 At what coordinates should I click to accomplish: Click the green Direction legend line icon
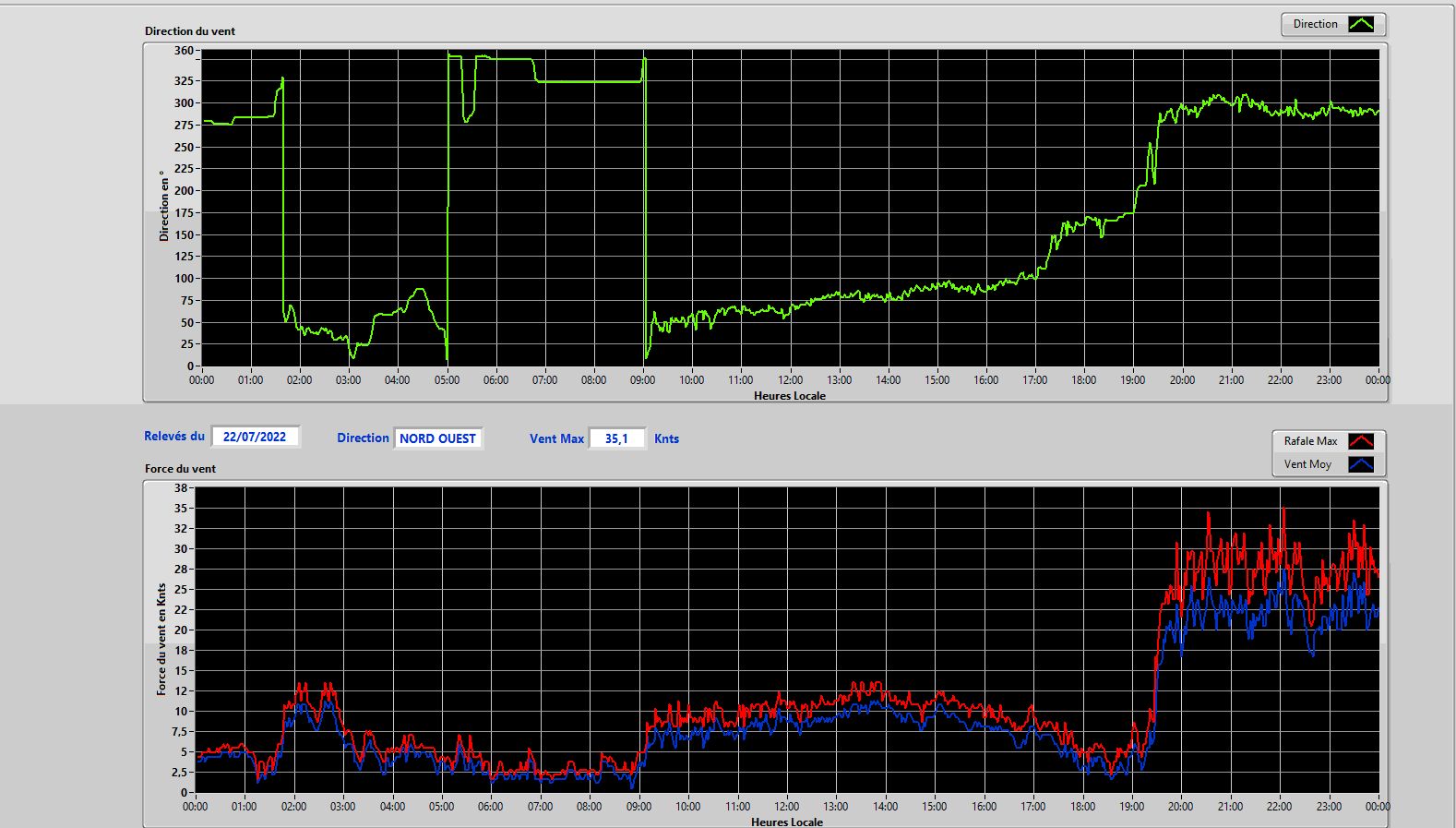pos(1361,24)
